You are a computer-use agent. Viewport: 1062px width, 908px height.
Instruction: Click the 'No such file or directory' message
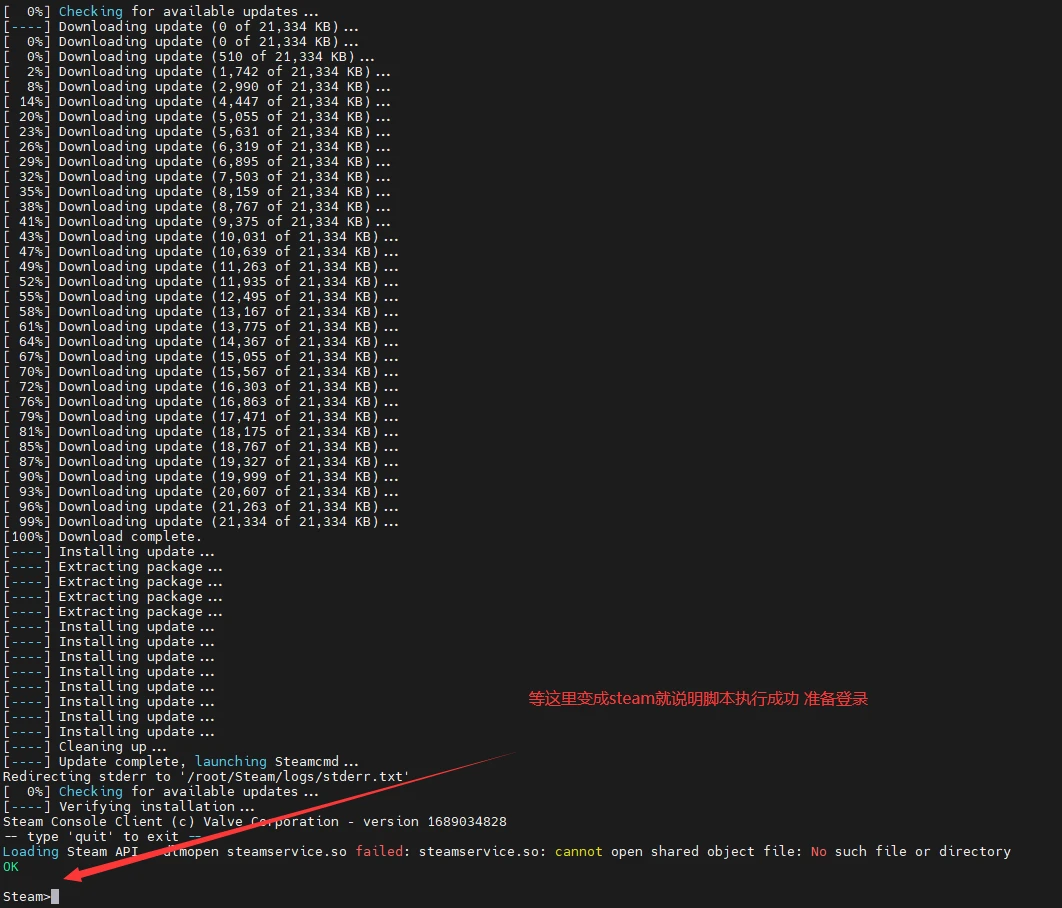tap(910, 851)
